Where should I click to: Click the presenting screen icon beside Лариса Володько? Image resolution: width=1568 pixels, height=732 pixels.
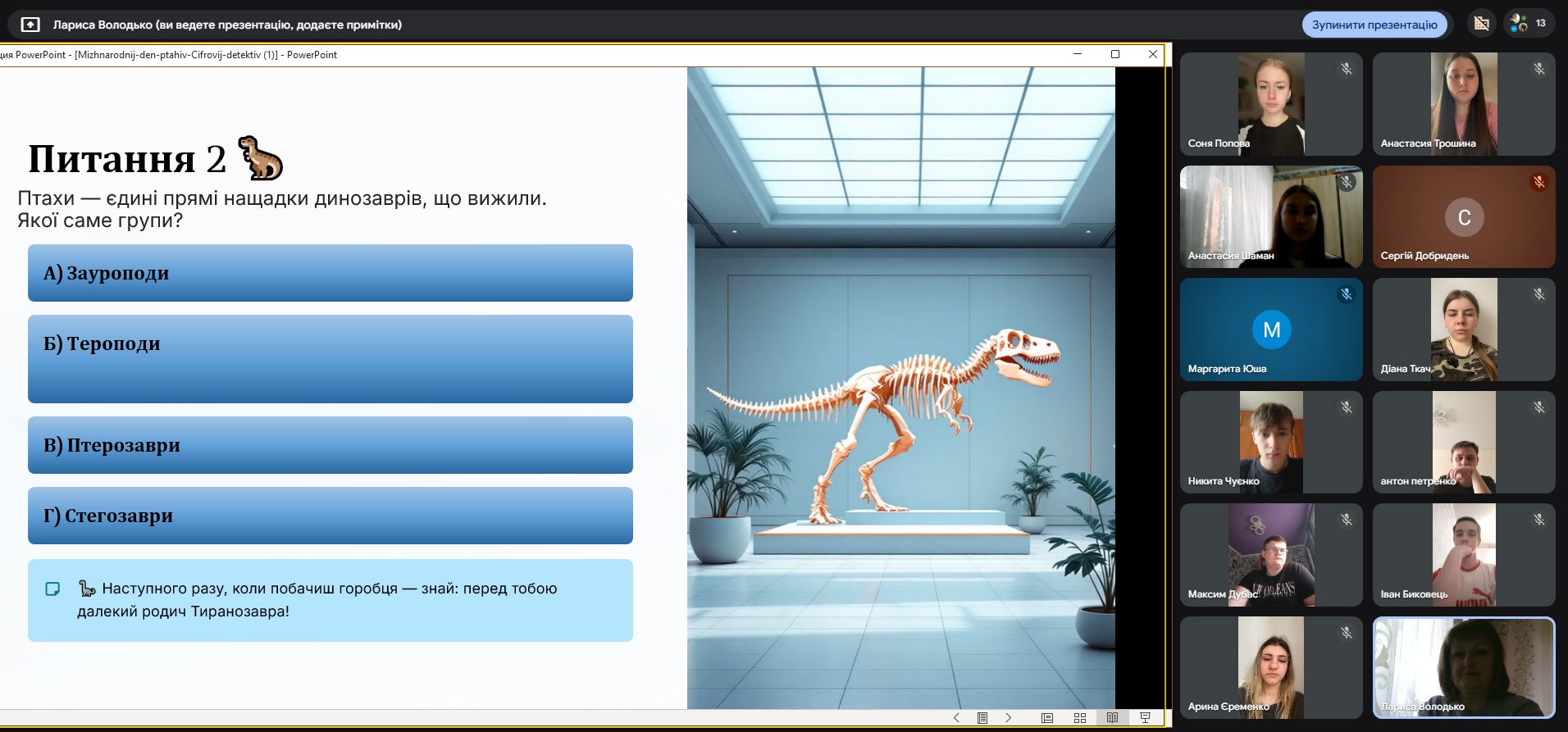point(30,25)
